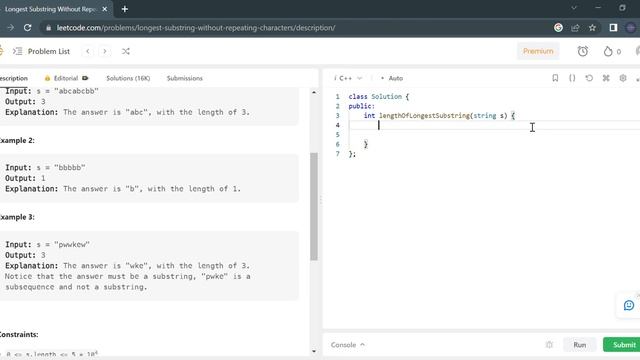
Task: Switch to the Description tab
Action: pyautogui.click(x=13, y=78)
